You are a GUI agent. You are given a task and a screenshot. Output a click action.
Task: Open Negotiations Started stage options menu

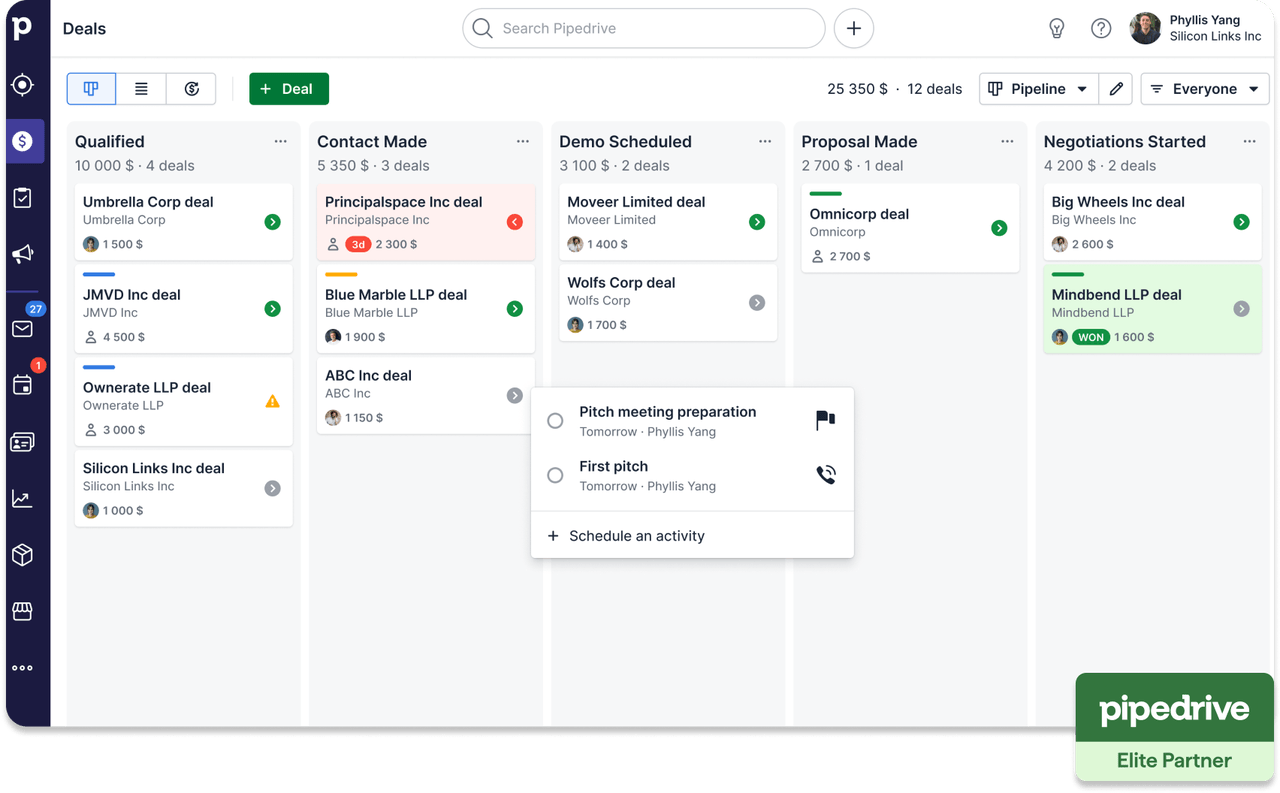1249,142
